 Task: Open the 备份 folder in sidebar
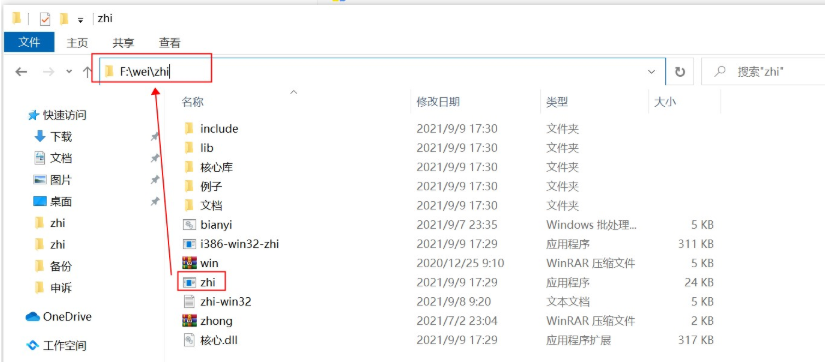point(61,266)
